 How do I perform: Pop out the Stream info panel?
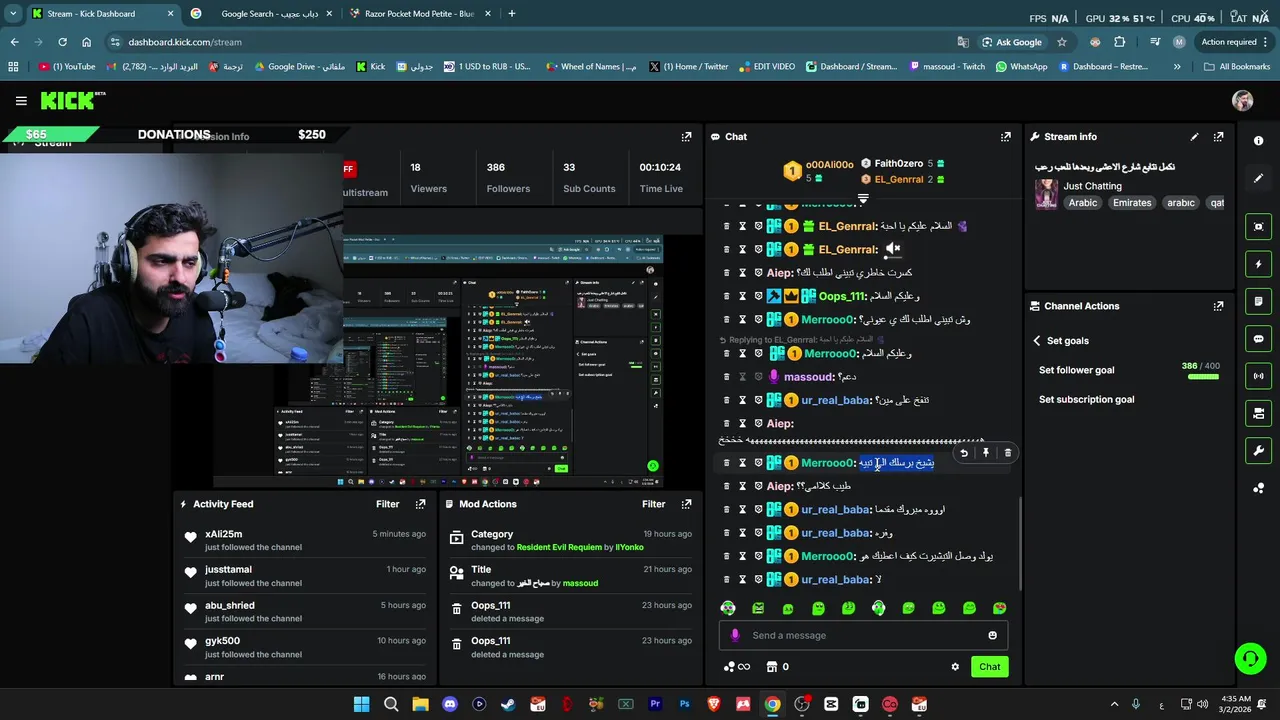(x=1218, y=137)
